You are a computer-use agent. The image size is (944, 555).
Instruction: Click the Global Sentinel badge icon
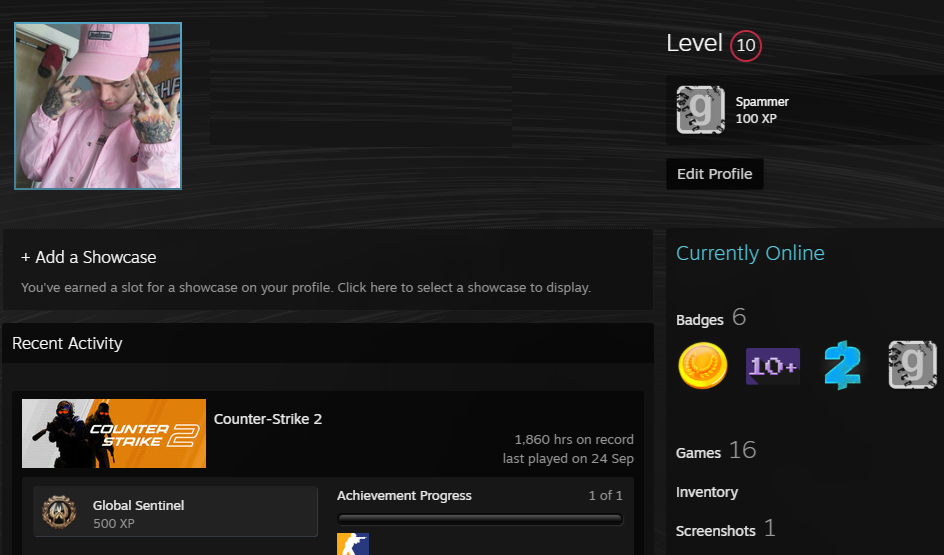click(x=59, y=512)
